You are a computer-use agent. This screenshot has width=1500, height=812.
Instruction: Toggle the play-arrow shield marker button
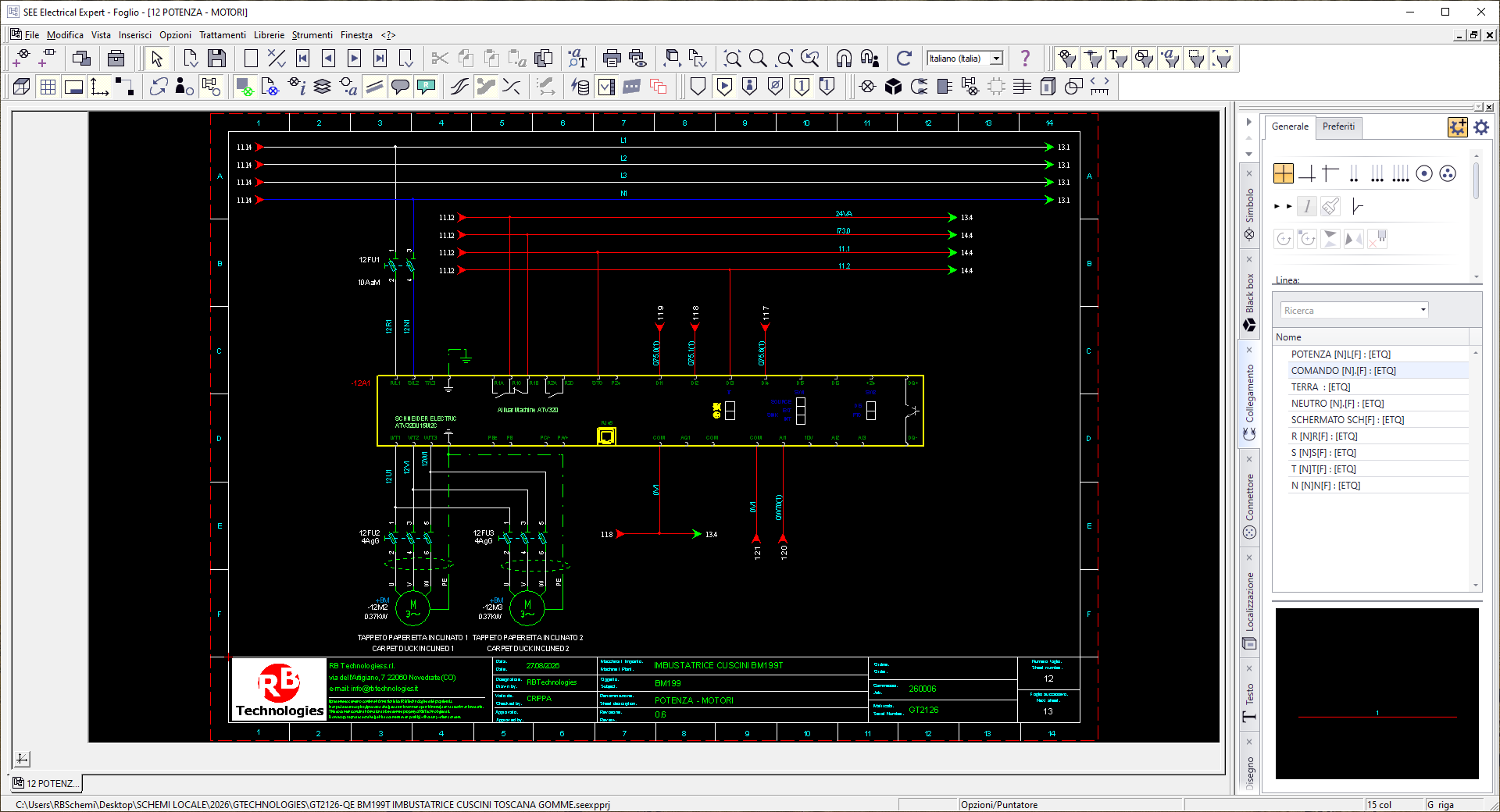click(724, 87)
